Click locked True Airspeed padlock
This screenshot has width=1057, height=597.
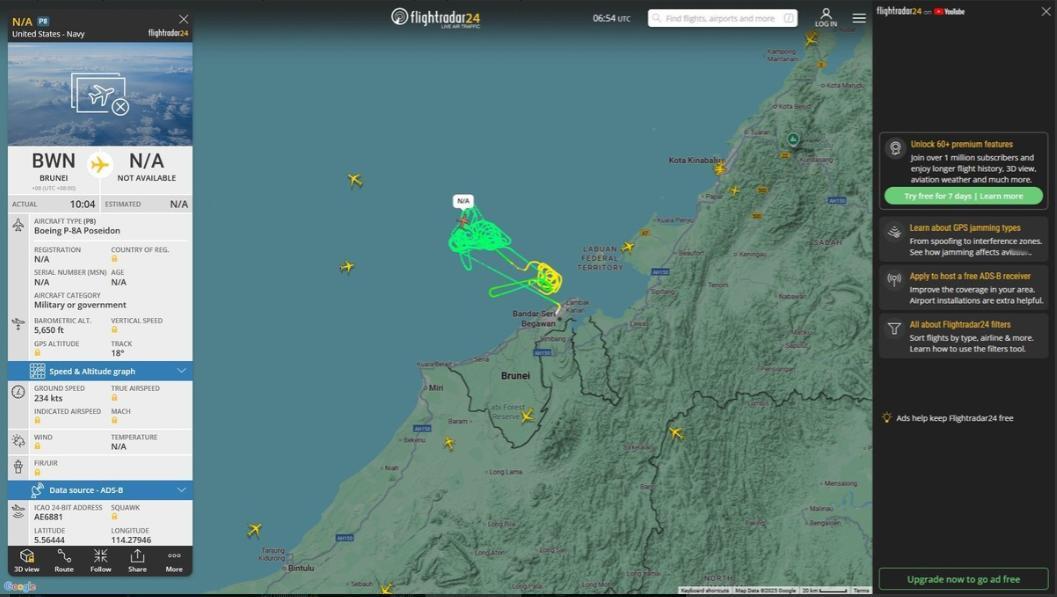[x=114, y=398]
